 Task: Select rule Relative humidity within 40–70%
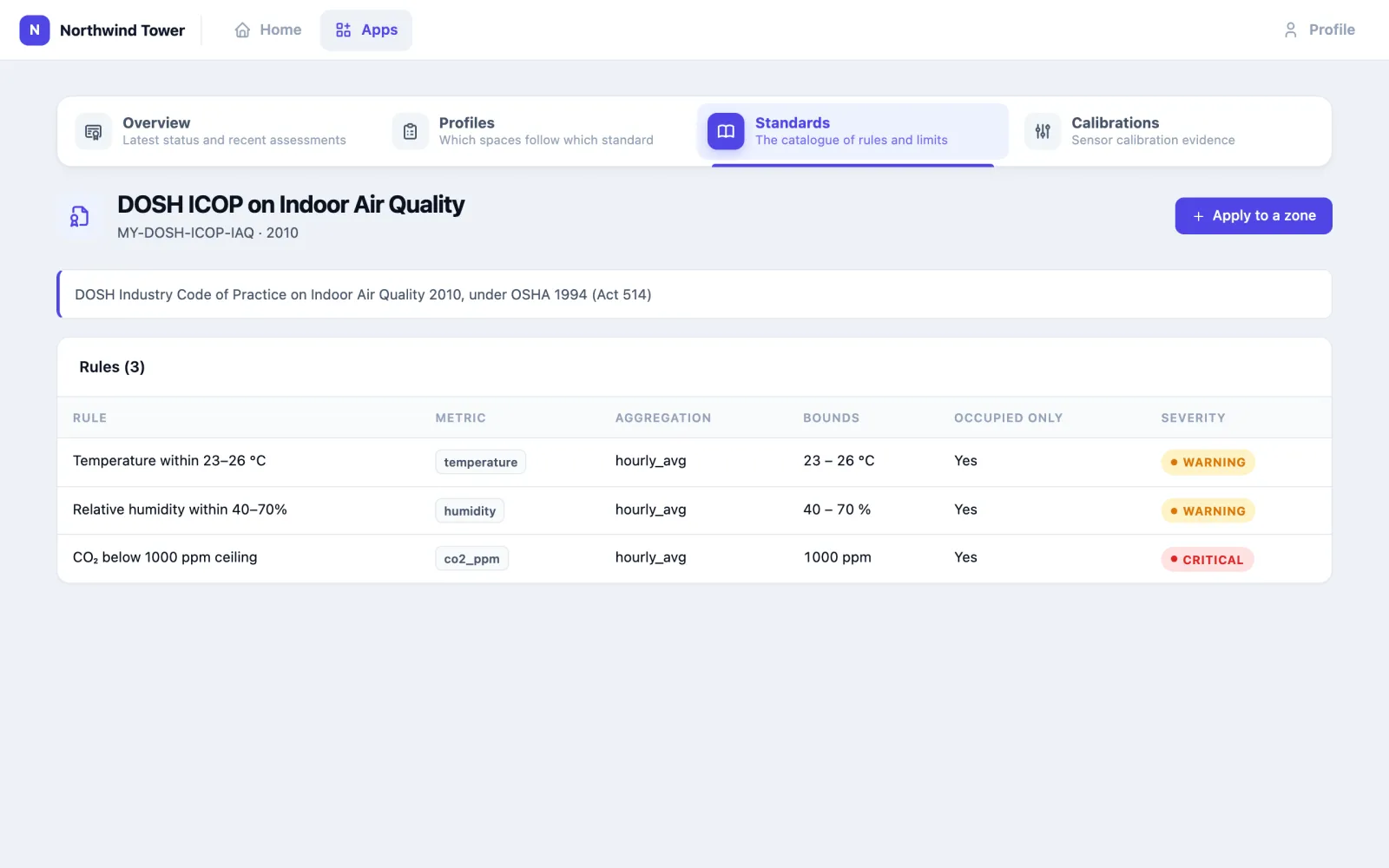point(180,510)
